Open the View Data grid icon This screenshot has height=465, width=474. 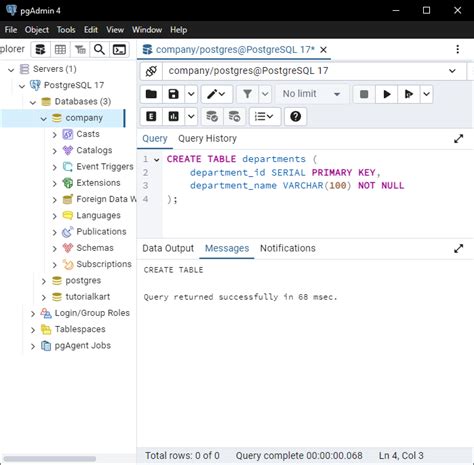coord(60,50)
